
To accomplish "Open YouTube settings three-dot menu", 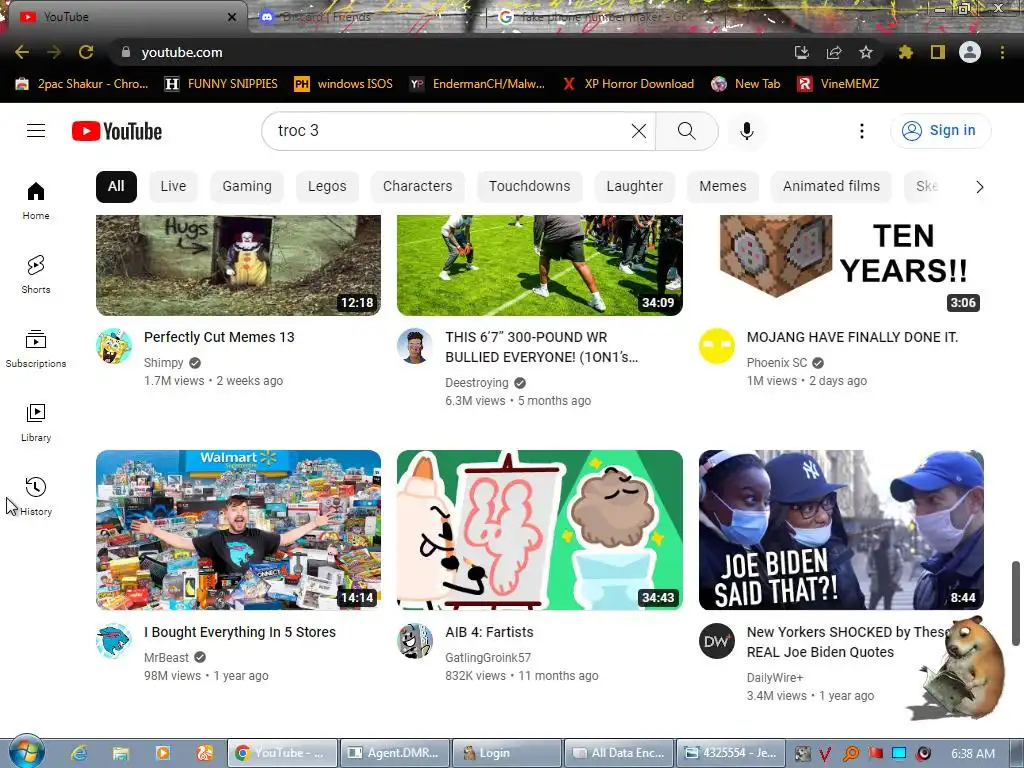I will pyautogui.click(x=862, y=131).
